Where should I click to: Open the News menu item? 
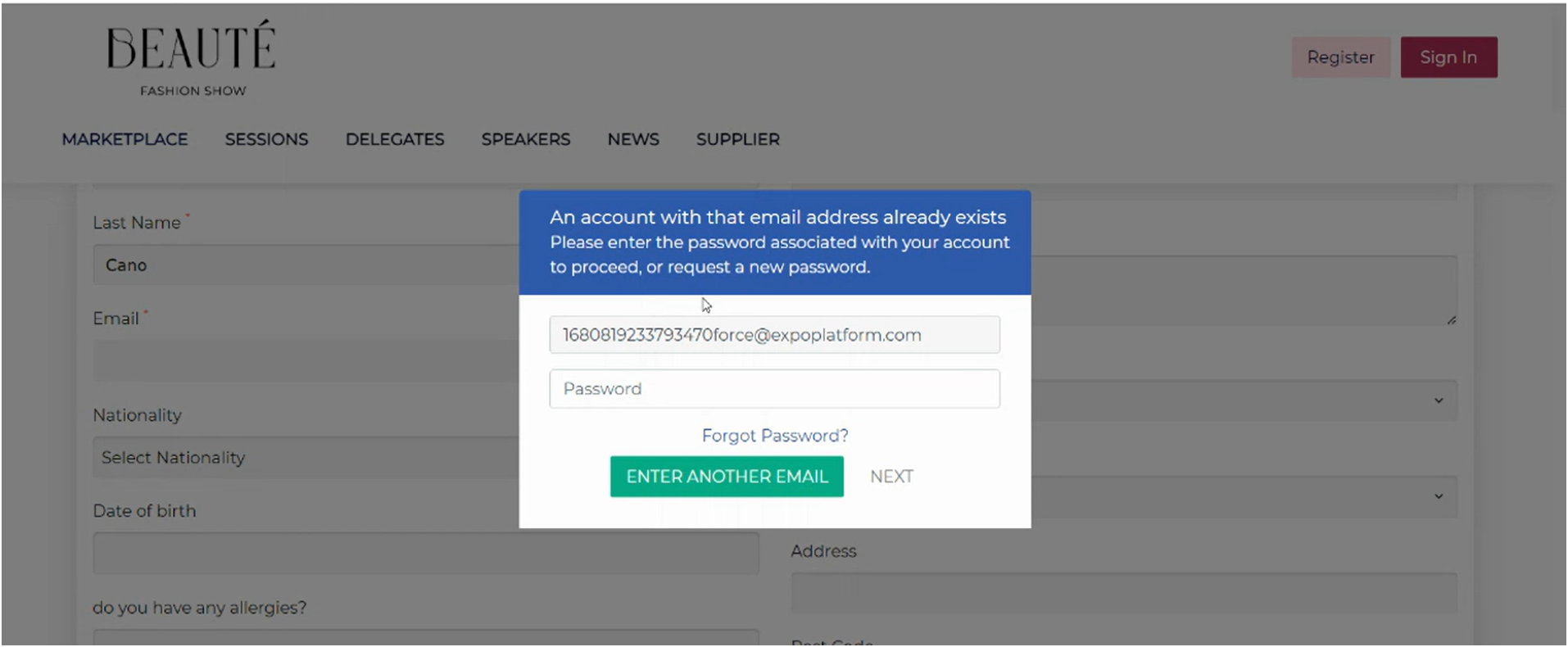[x=633, y=139]
